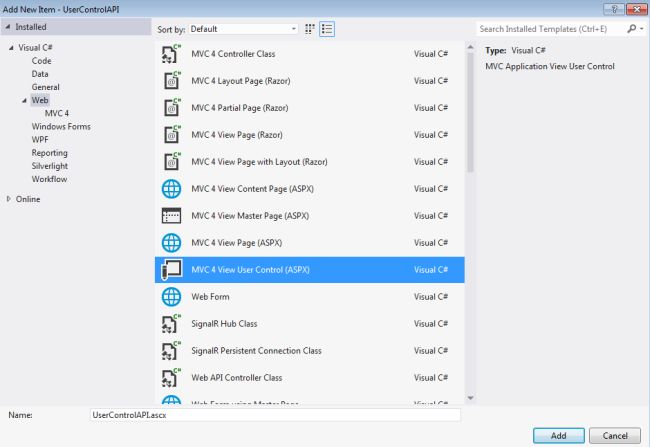Viewport: 650px width, 447px height.
Task: Click the Web Form globe icon
Action: coord(171,297)
